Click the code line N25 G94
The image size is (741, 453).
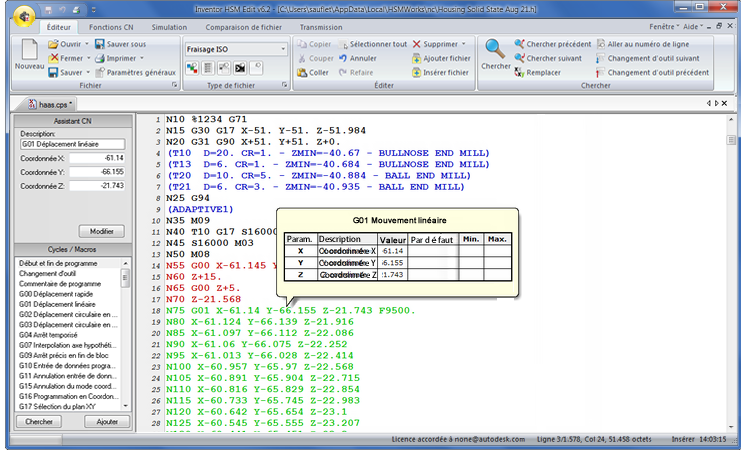click(188, 198)
